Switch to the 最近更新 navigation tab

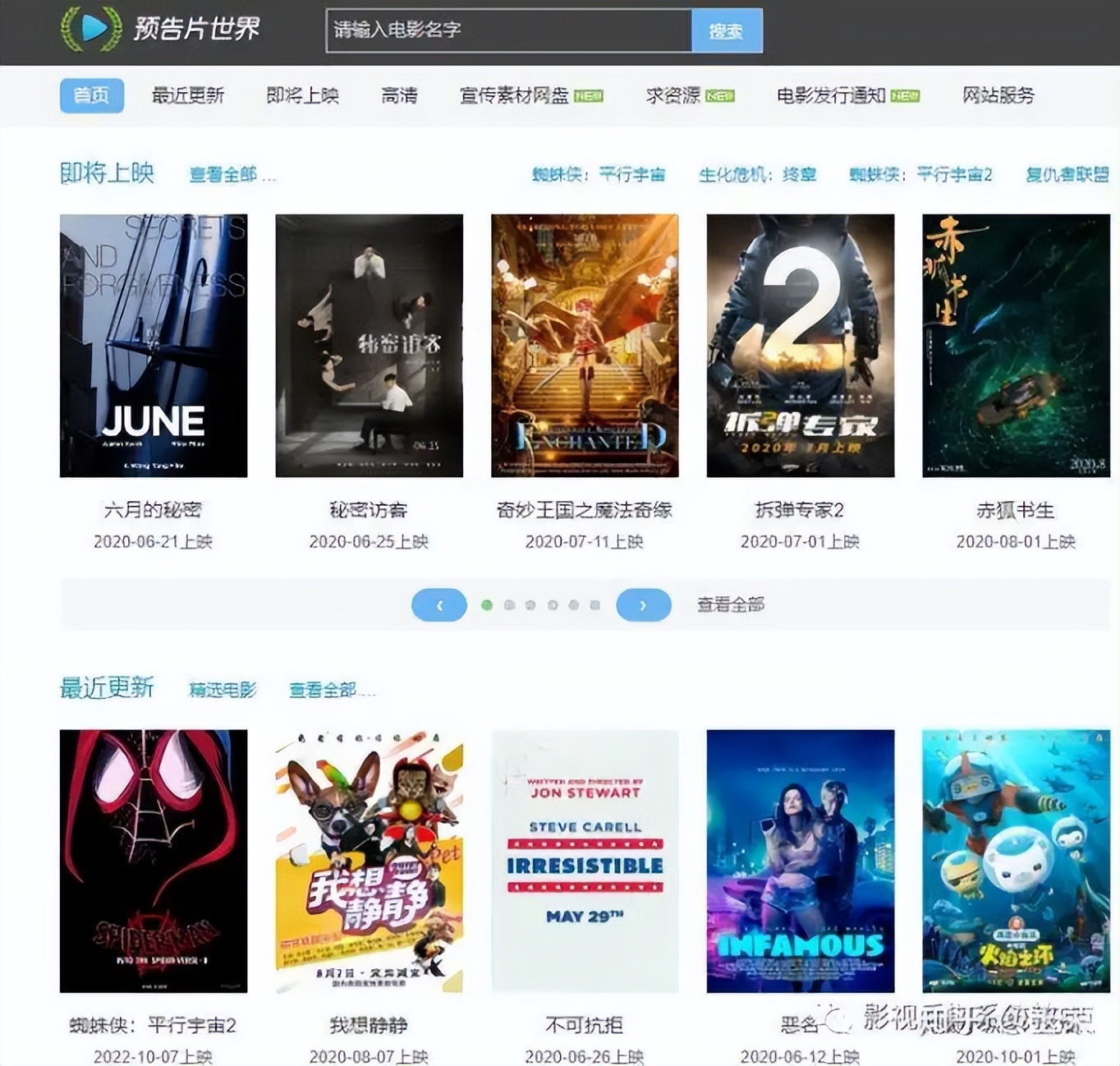click(x=188, y=95)
